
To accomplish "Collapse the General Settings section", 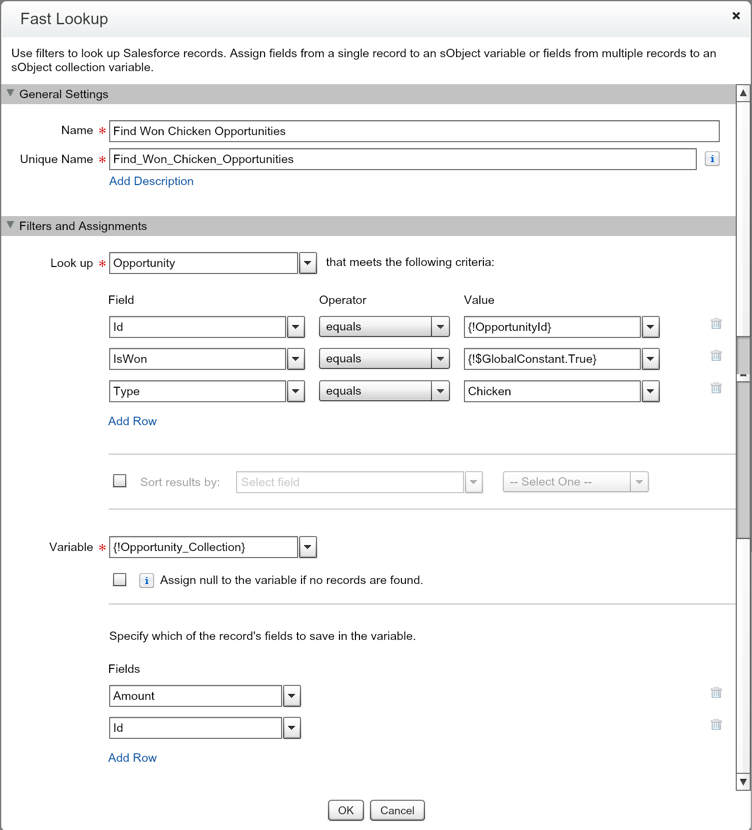I will (x=11, y=94).
